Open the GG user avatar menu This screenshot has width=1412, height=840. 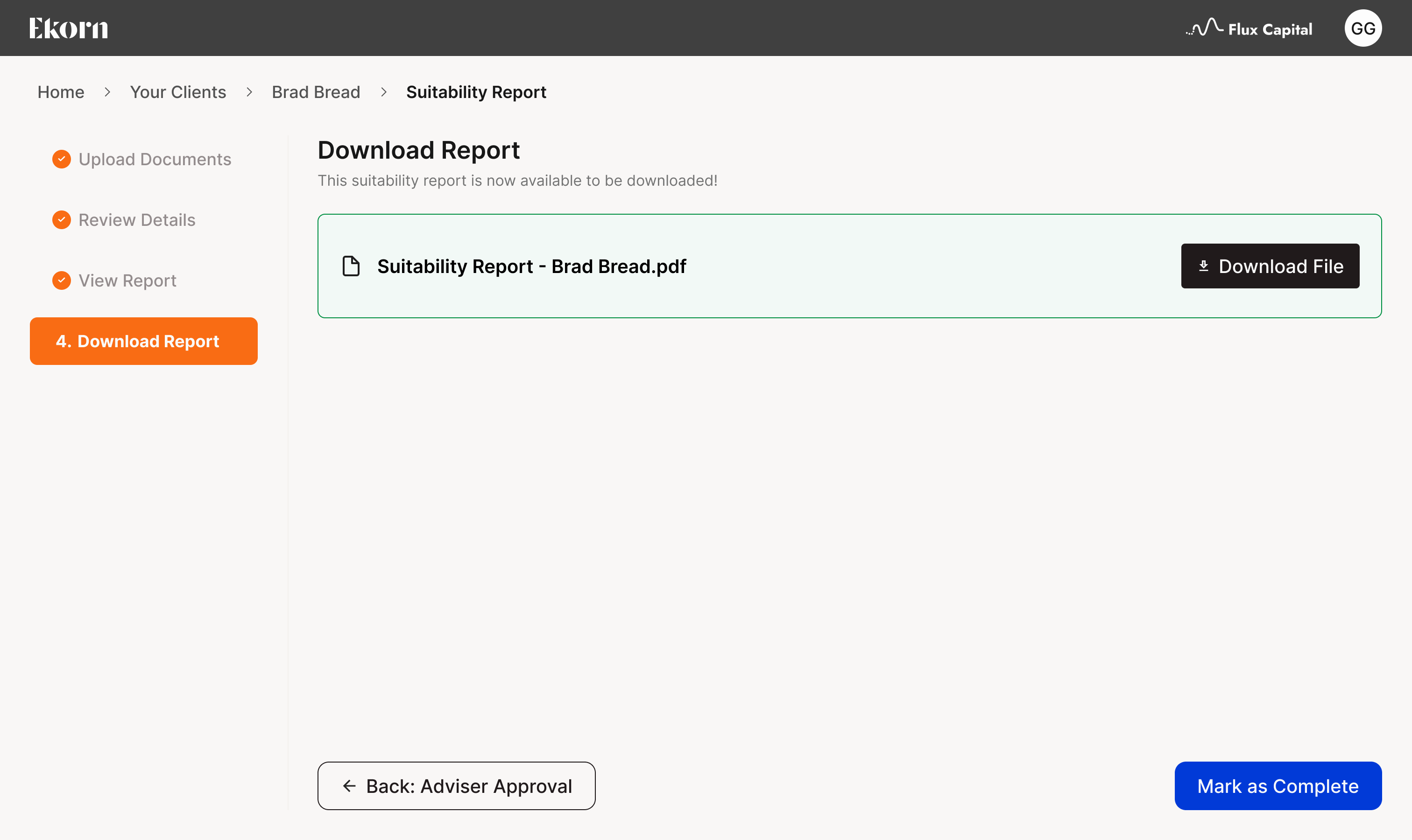point(1363,28)
